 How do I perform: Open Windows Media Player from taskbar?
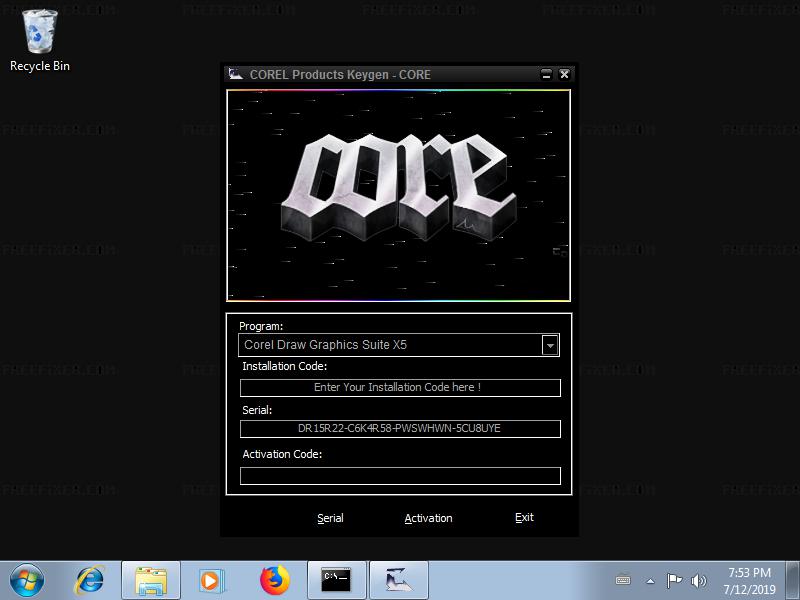[x=211, y=581]
